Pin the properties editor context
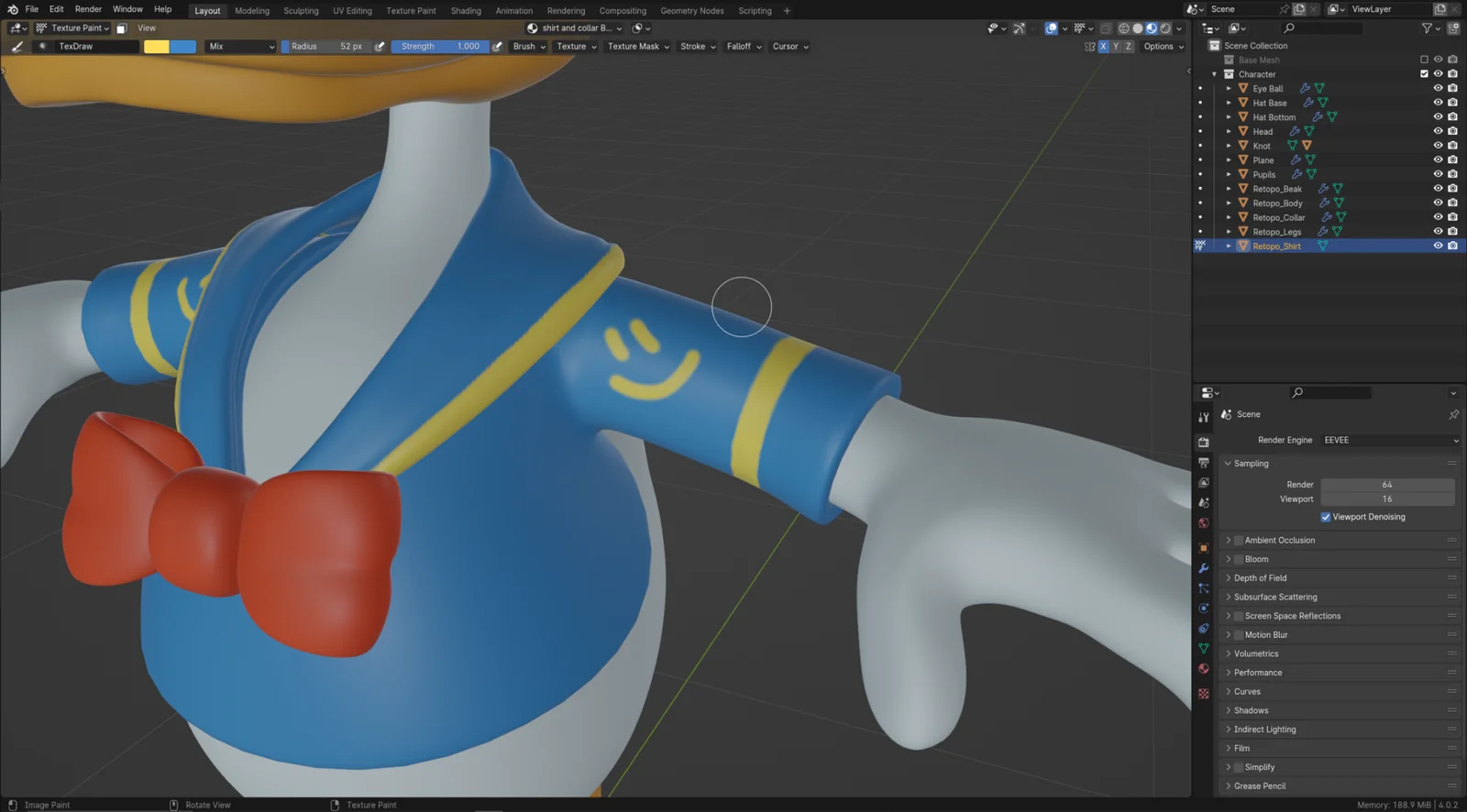This screenshot has width=1467, height=812. click(x=1453, y=414)
